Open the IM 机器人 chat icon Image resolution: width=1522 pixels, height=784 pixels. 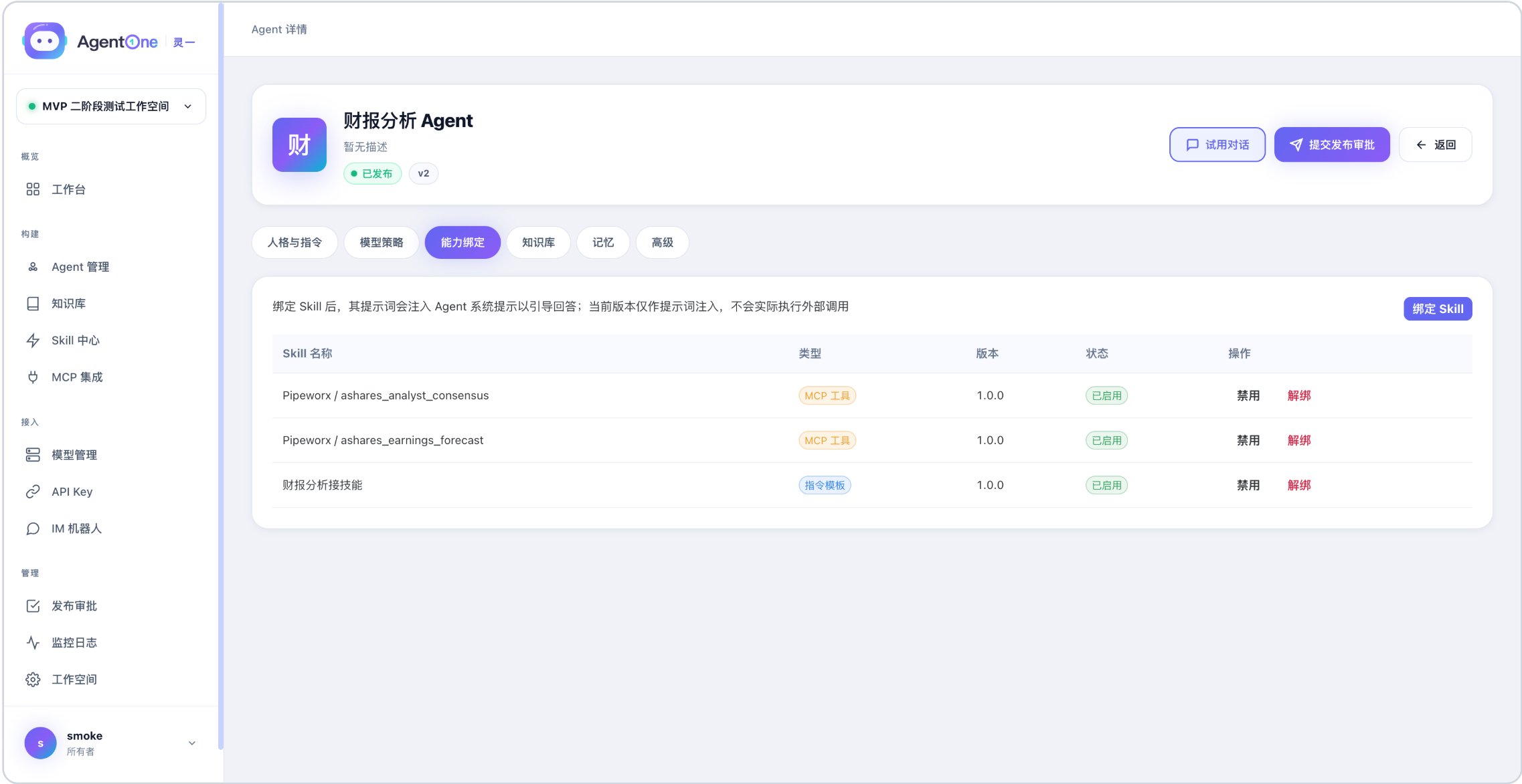click(x=33, y=528)
